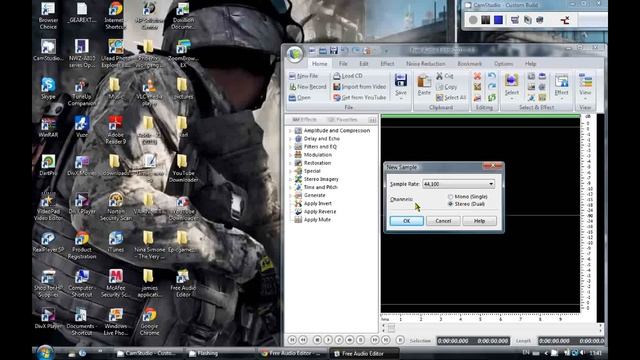Click the go-to-end transport button
640x360 pixels.
click(x=385, y=340)
